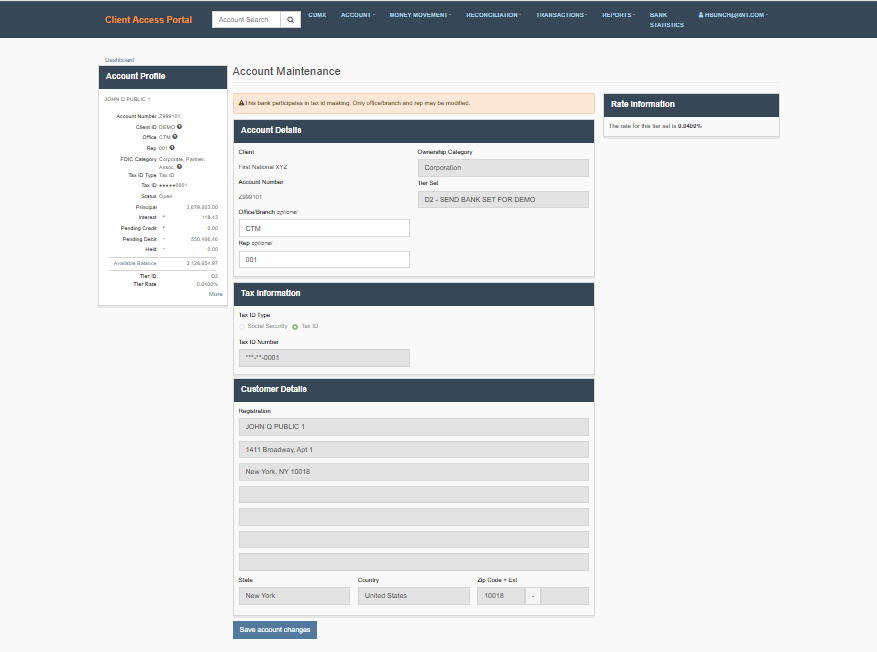Open the help icon next to Rep 001
The image size is (877, 652).
click(x=172, y=148)
